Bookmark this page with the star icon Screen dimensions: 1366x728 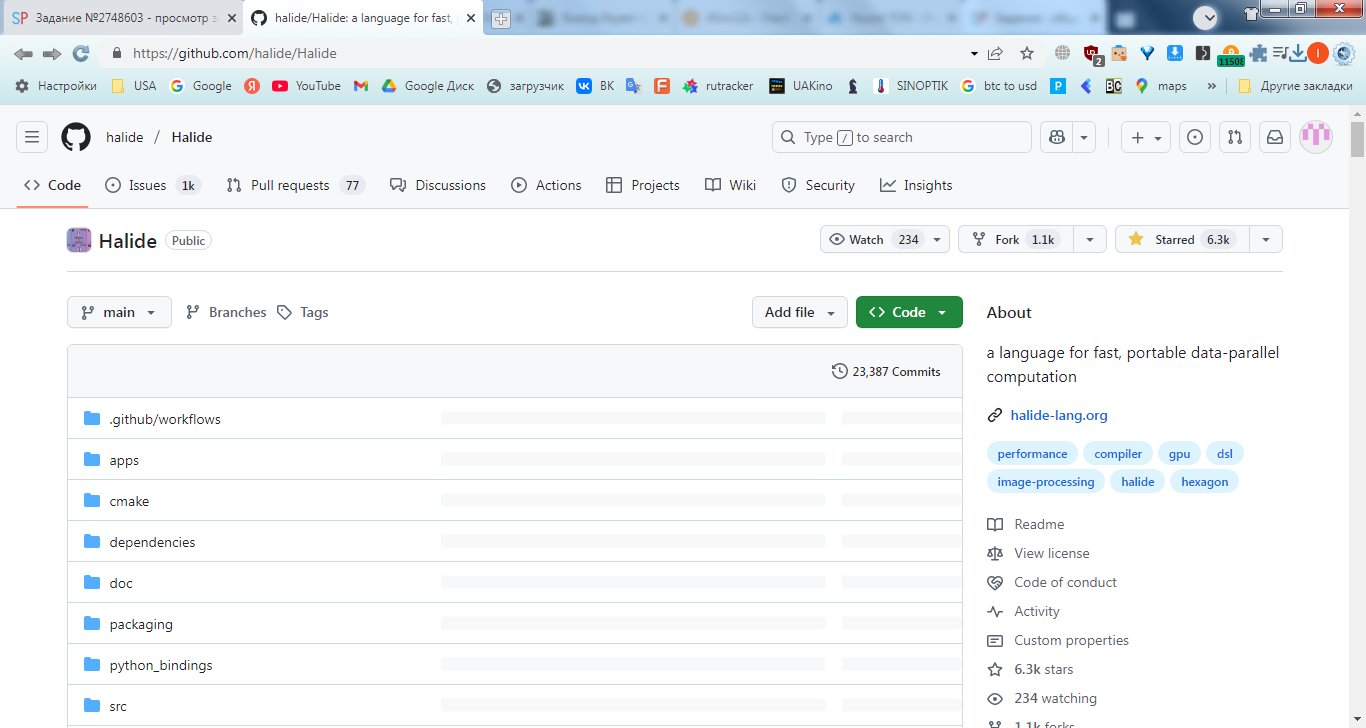tap(1027, 53)
